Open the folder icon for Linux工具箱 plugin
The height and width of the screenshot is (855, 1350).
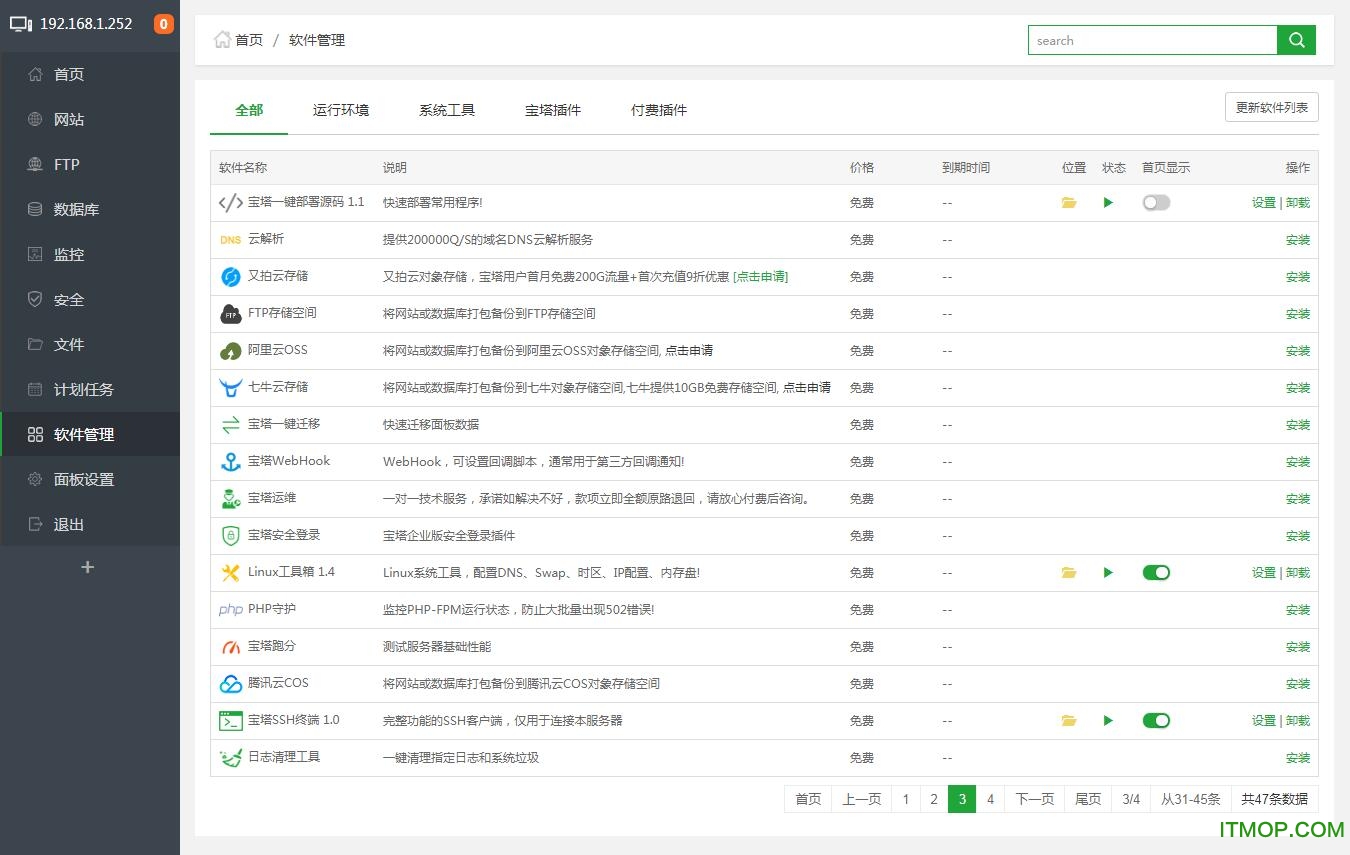click(x=1069, y=572)
